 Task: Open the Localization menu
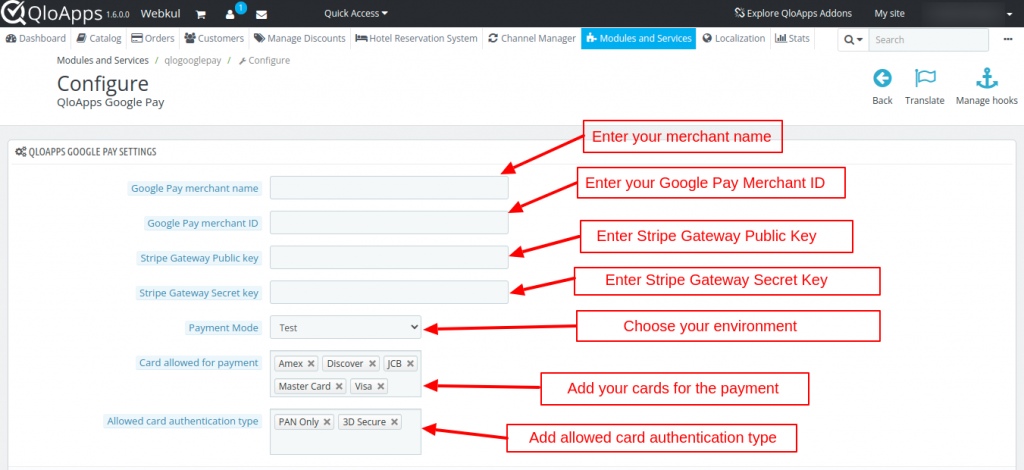coord(733,39)
